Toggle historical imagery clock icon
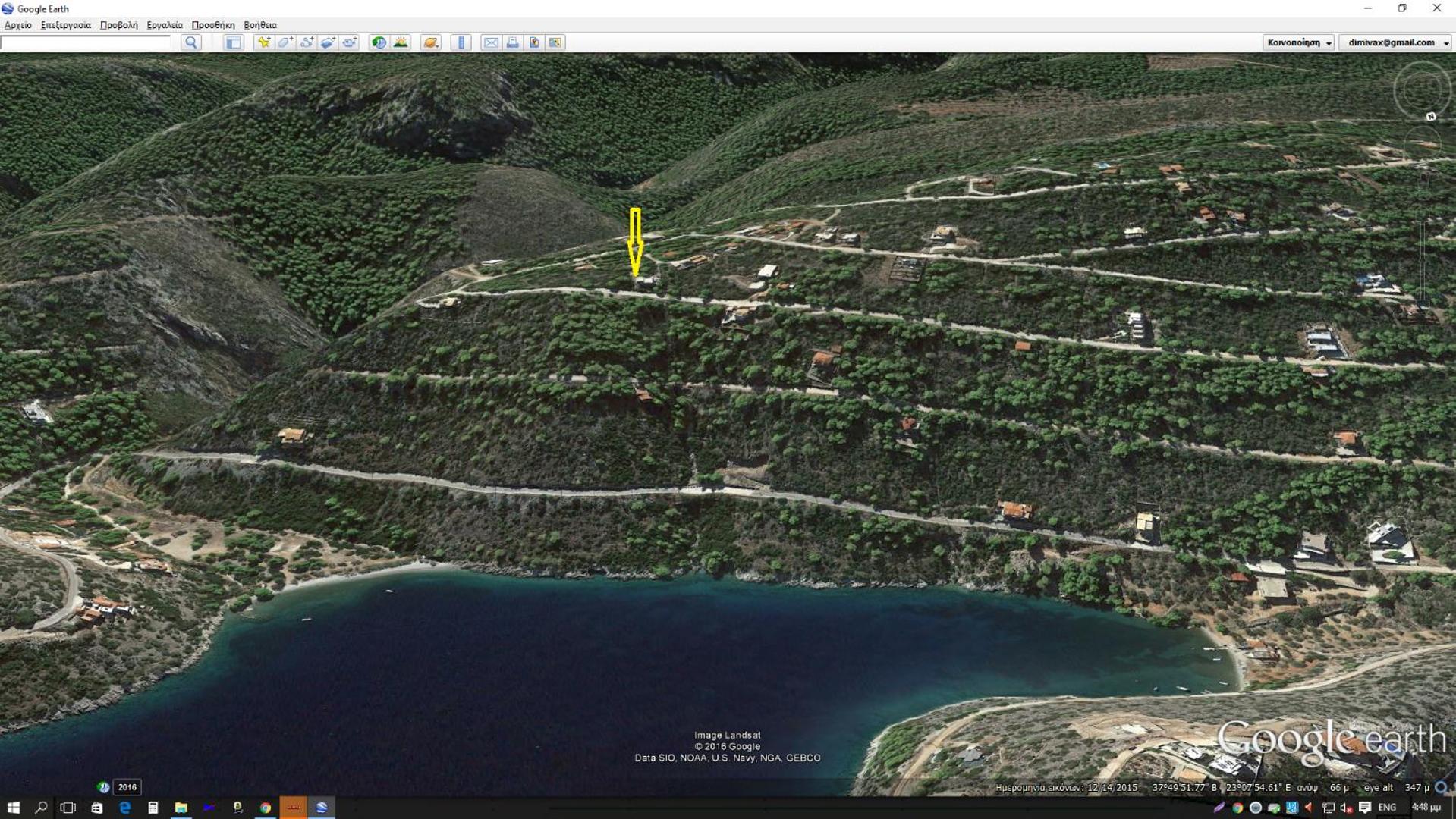This screenshot has width=1456, height=819. click(379, 42)
